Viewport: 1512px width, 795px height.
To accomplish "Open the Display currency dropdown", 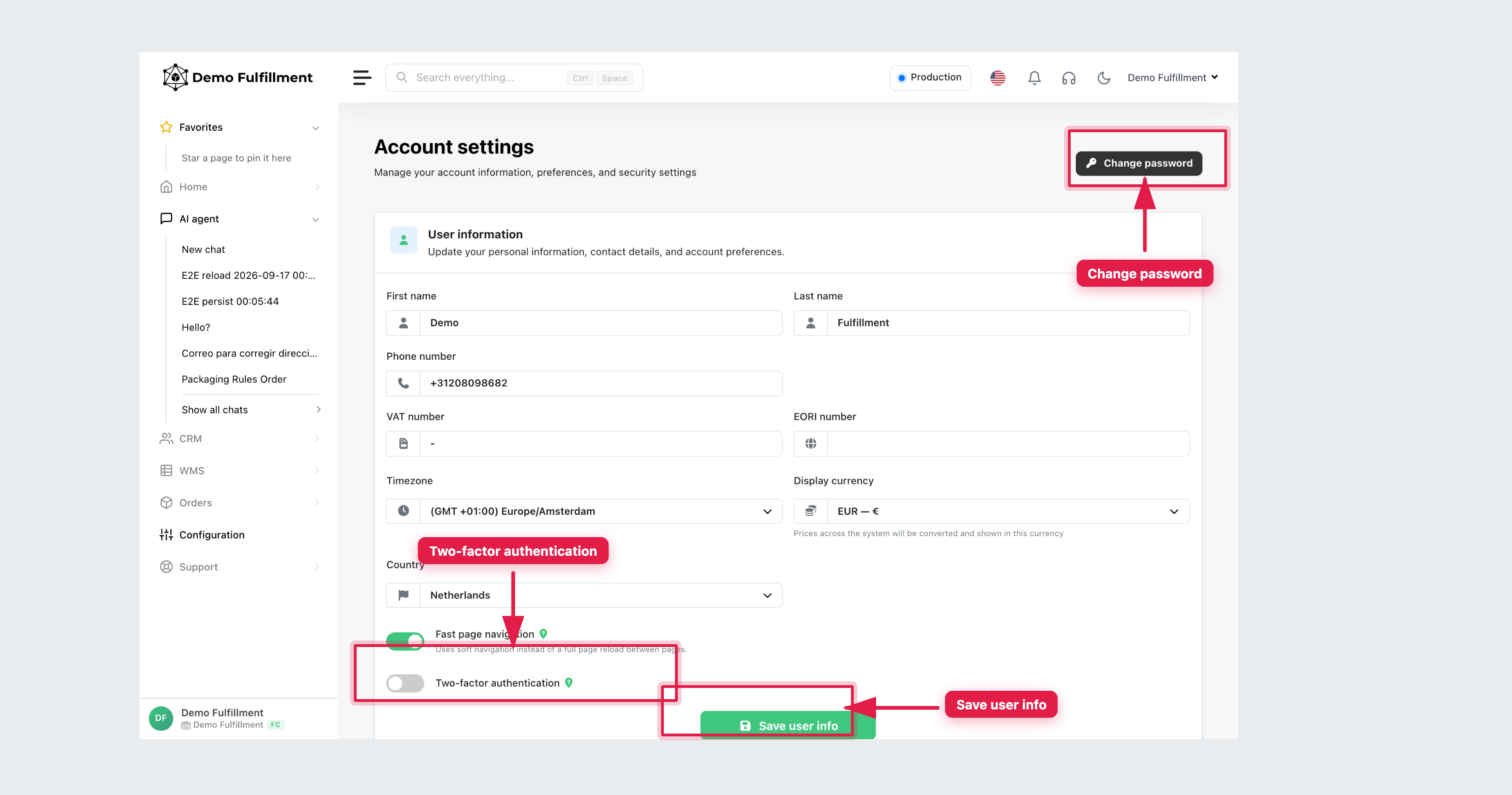I will 992,511.
